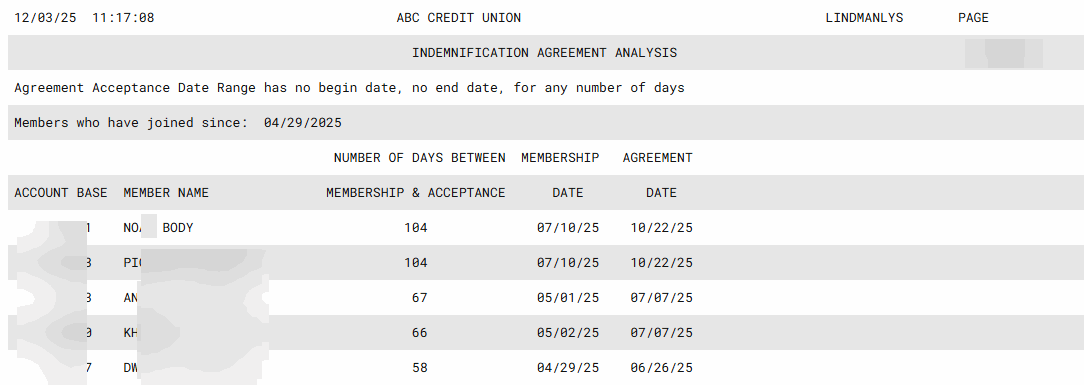Screen dimensions: 1084x385
Task: Click the report date 12/03/25
Action: [45, 18]
